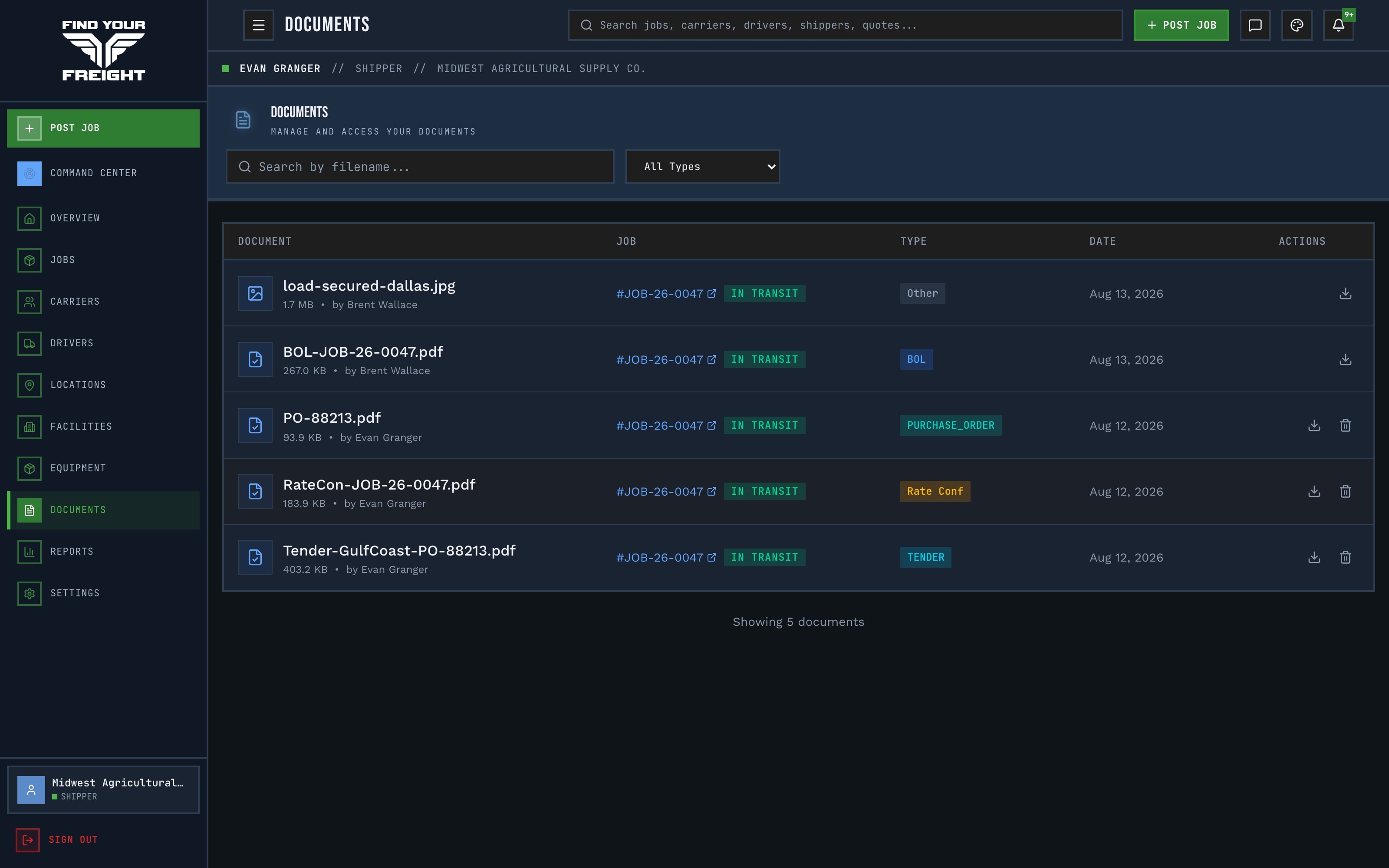The width and height of the screenshot is (1389, 868).
Task: Click the file icon beside PO-88213.pdf
Action: pos(255,425)
